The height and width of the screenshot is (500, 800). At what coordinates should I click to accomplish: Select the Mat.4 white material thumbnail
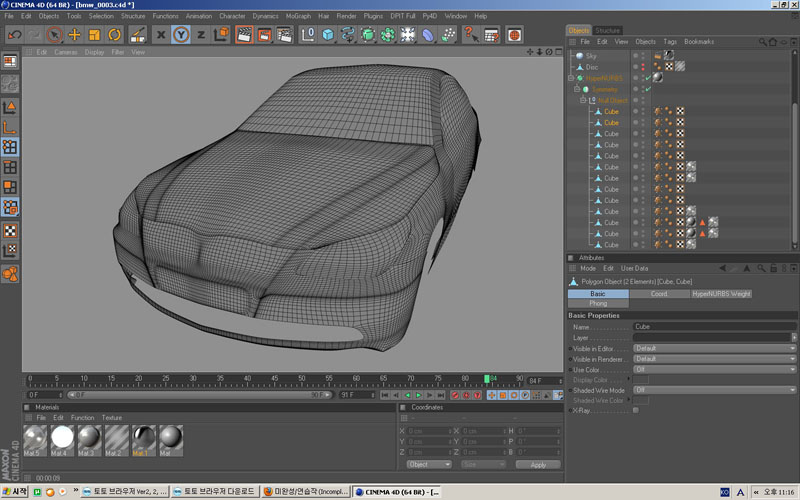point(62,440)
